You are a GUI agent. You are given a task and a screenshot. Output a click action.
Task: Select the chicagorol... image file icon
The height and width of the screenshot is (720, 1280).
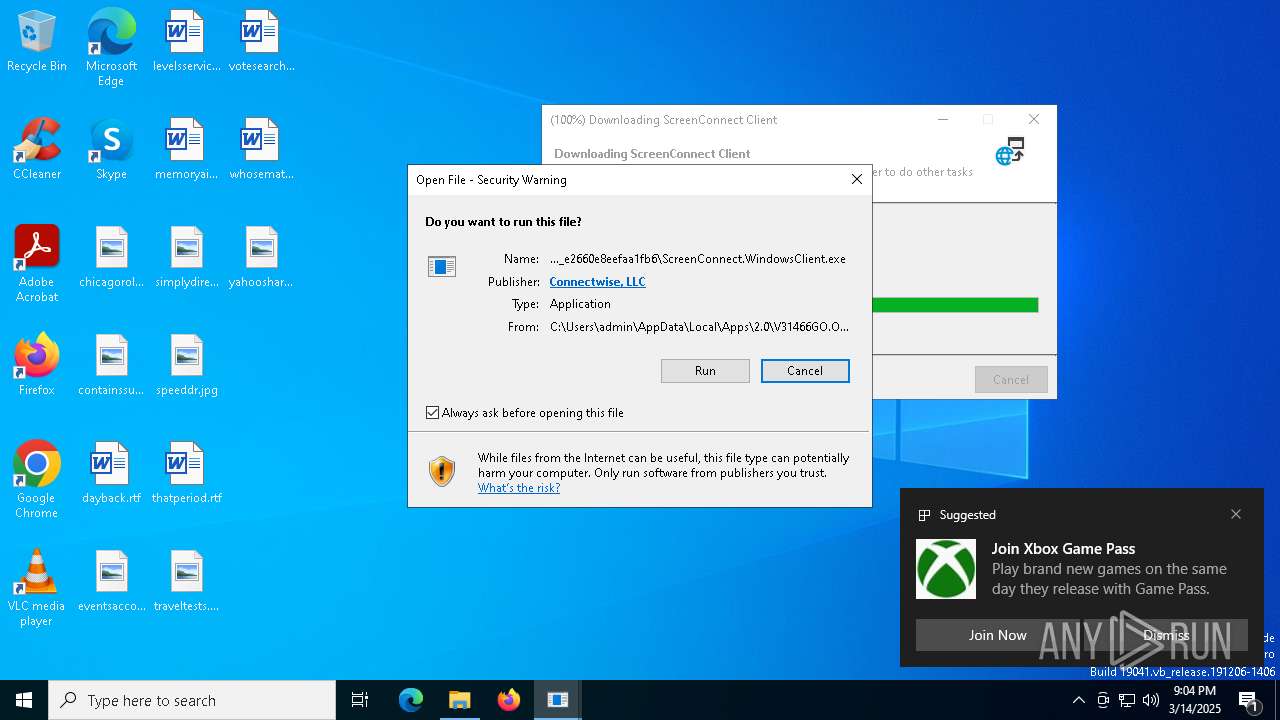111,258
